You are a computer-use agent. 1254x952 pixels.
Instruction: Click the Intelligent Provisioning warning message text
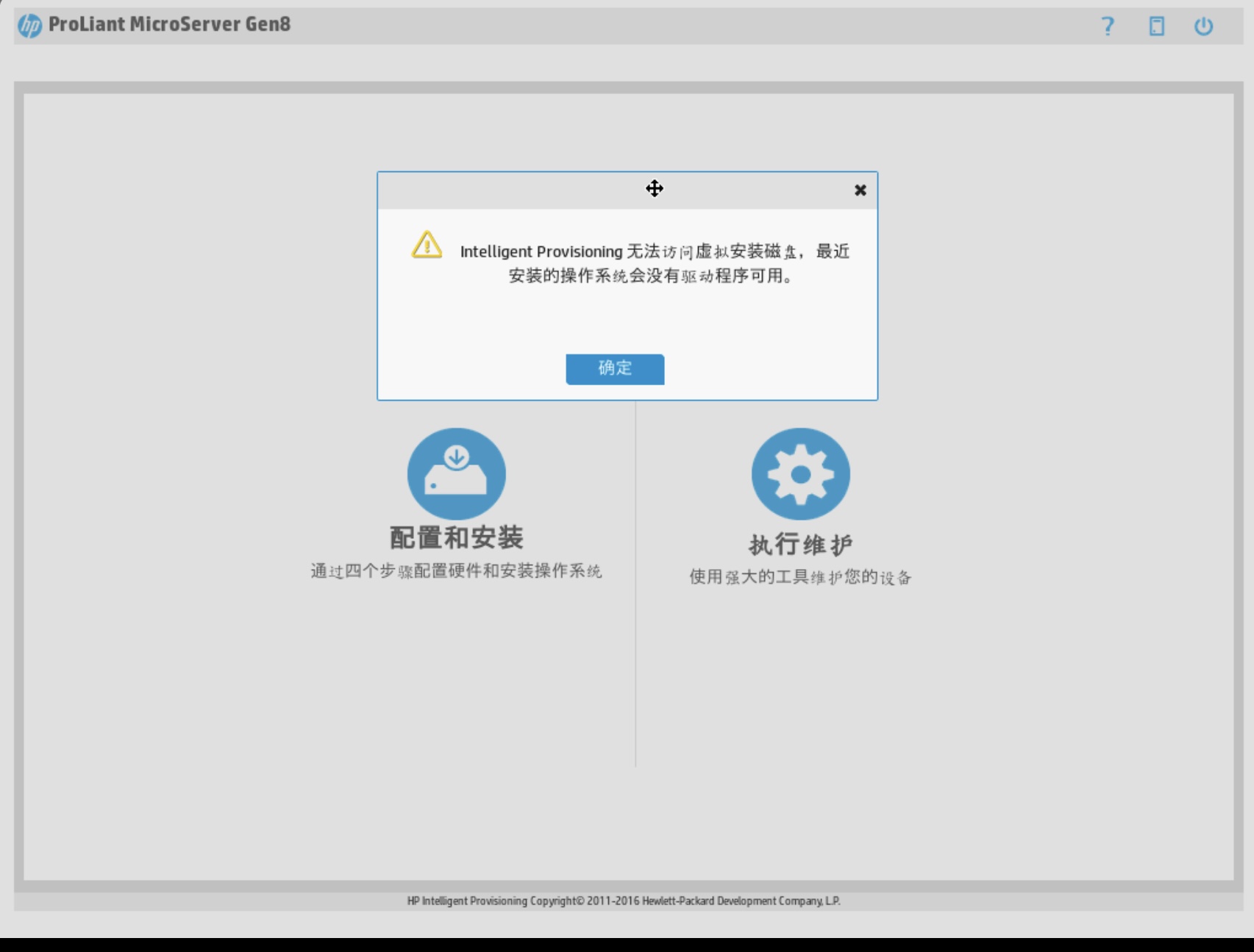tap(655, 263)
